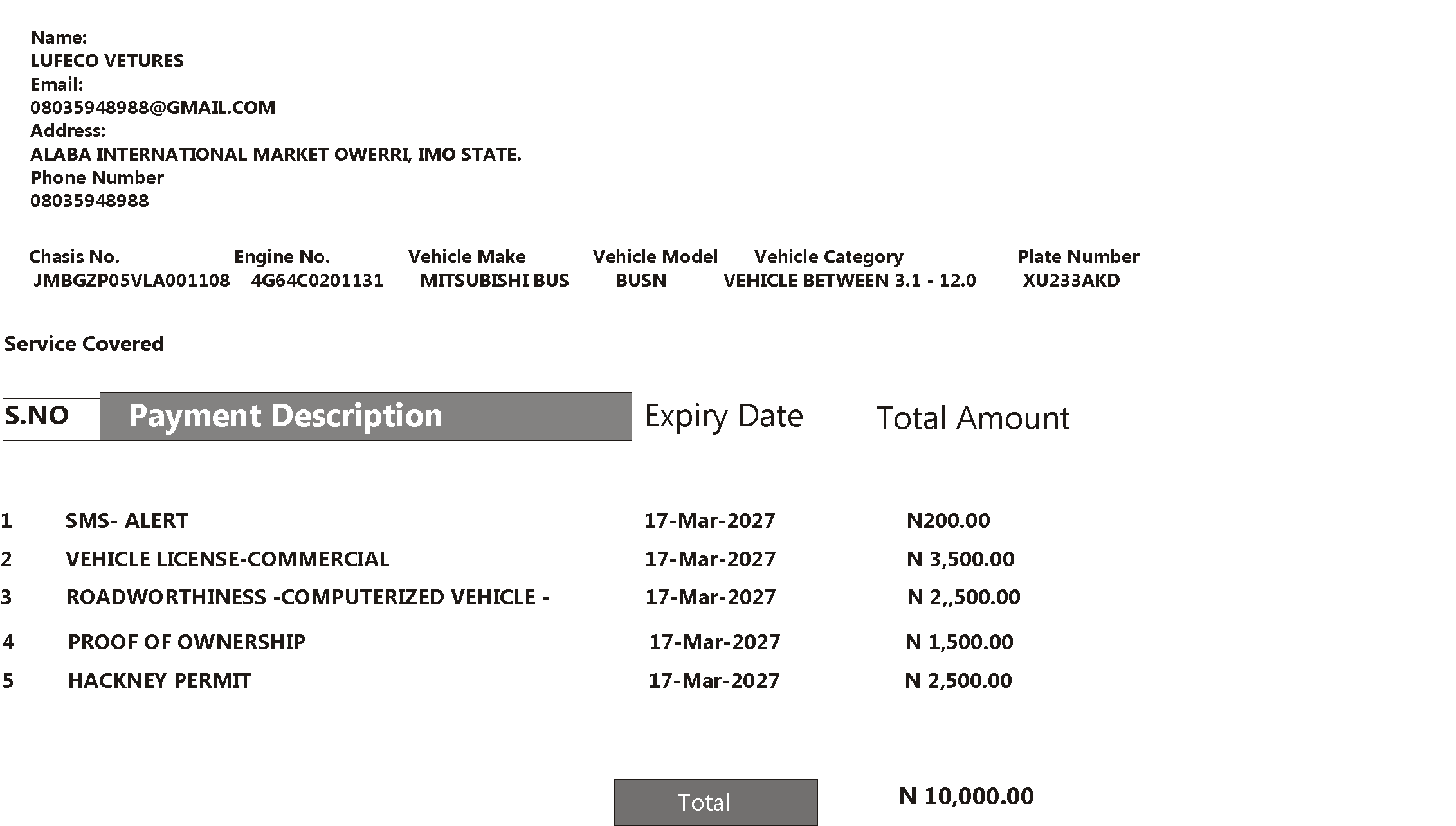Click the grey Total box

click(716, 802)
